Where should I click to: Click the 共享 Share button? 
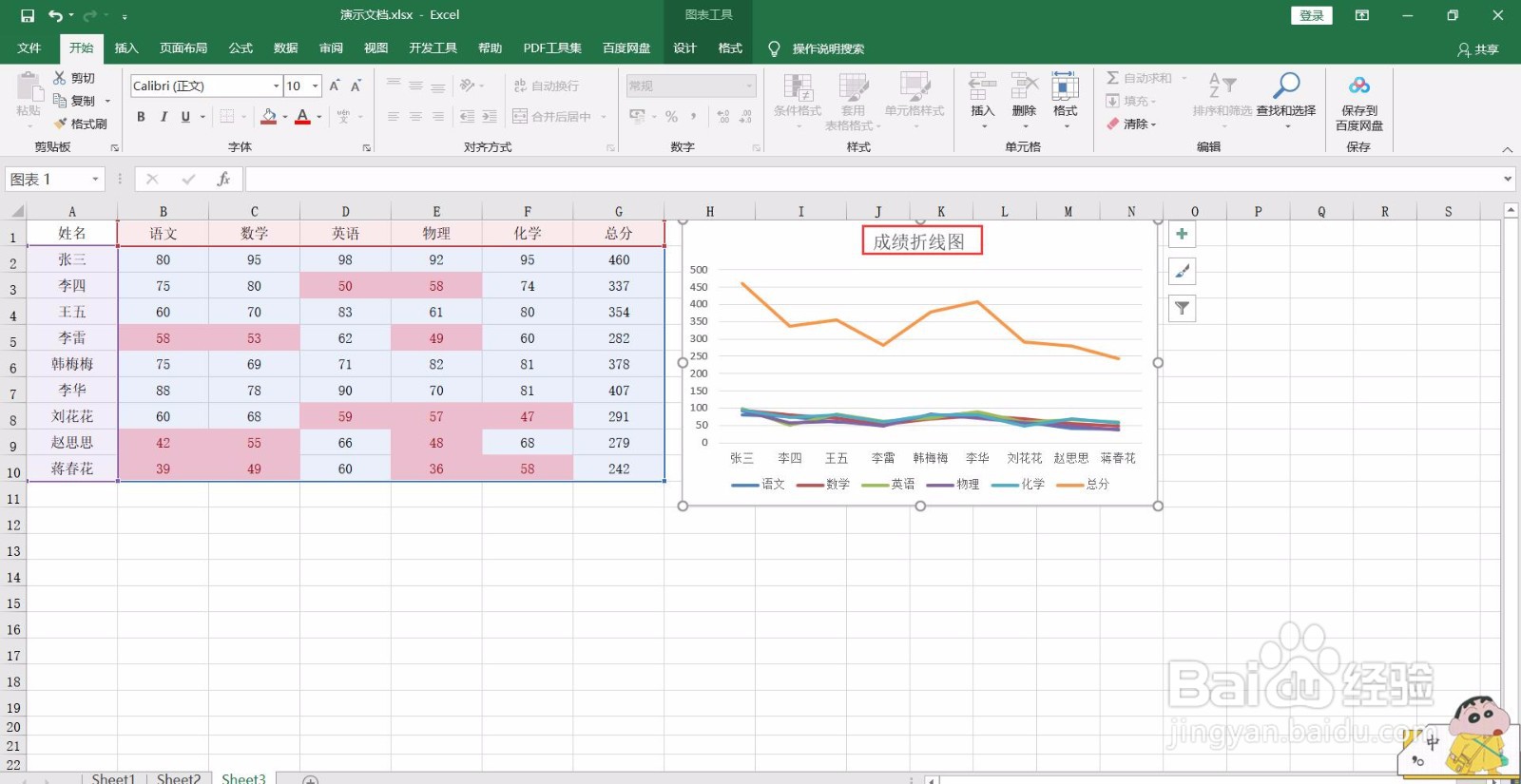tap(1478, 49)
